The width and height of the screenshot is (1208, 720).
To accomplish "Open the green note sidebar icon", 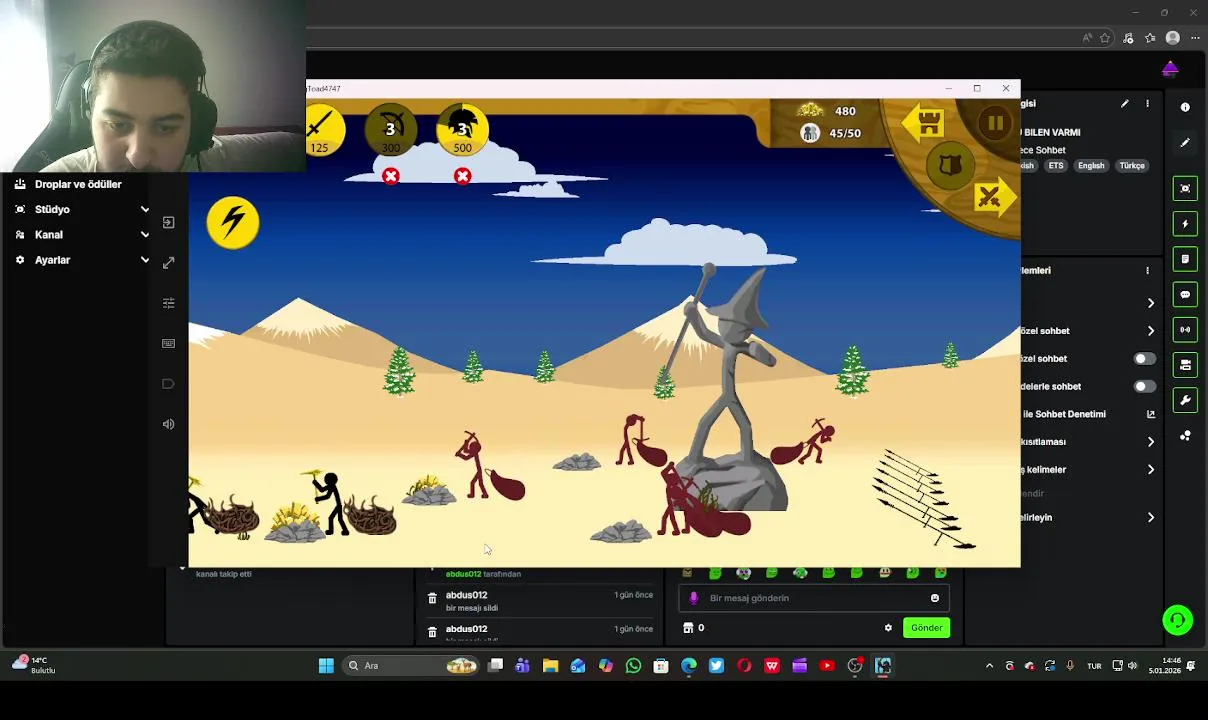I will (x=1185, y=259).
